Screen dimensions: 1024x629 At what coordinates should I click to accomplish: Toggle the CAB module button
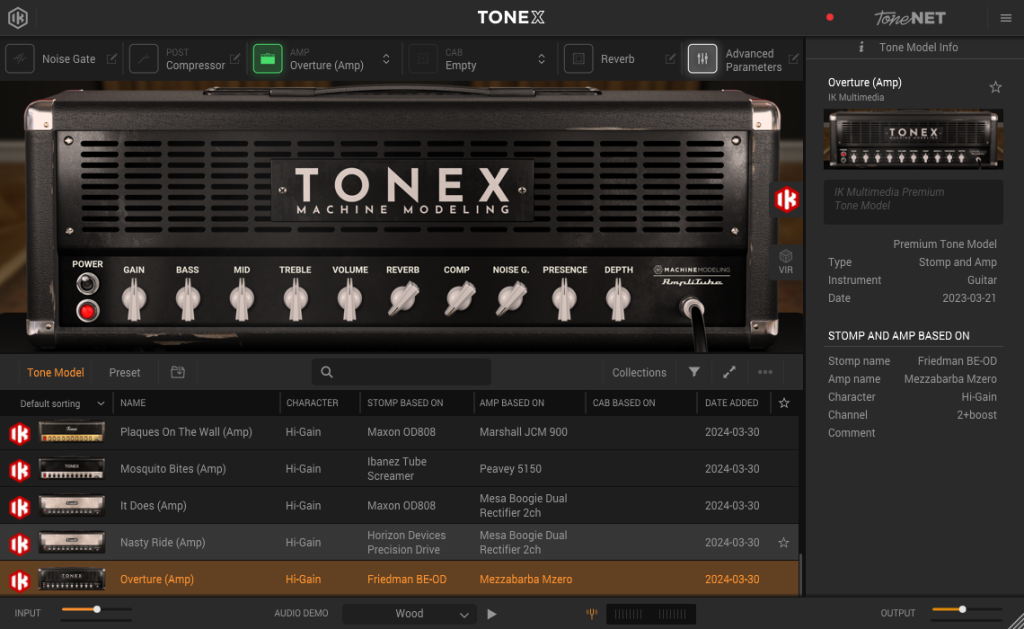click(423, 59)
